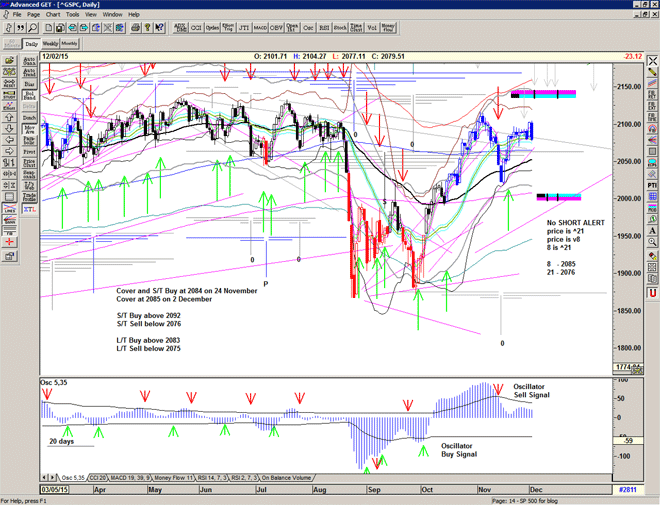Click the ADX DMI indicator button
Screen dimensions: 660x505
[180, 28]
